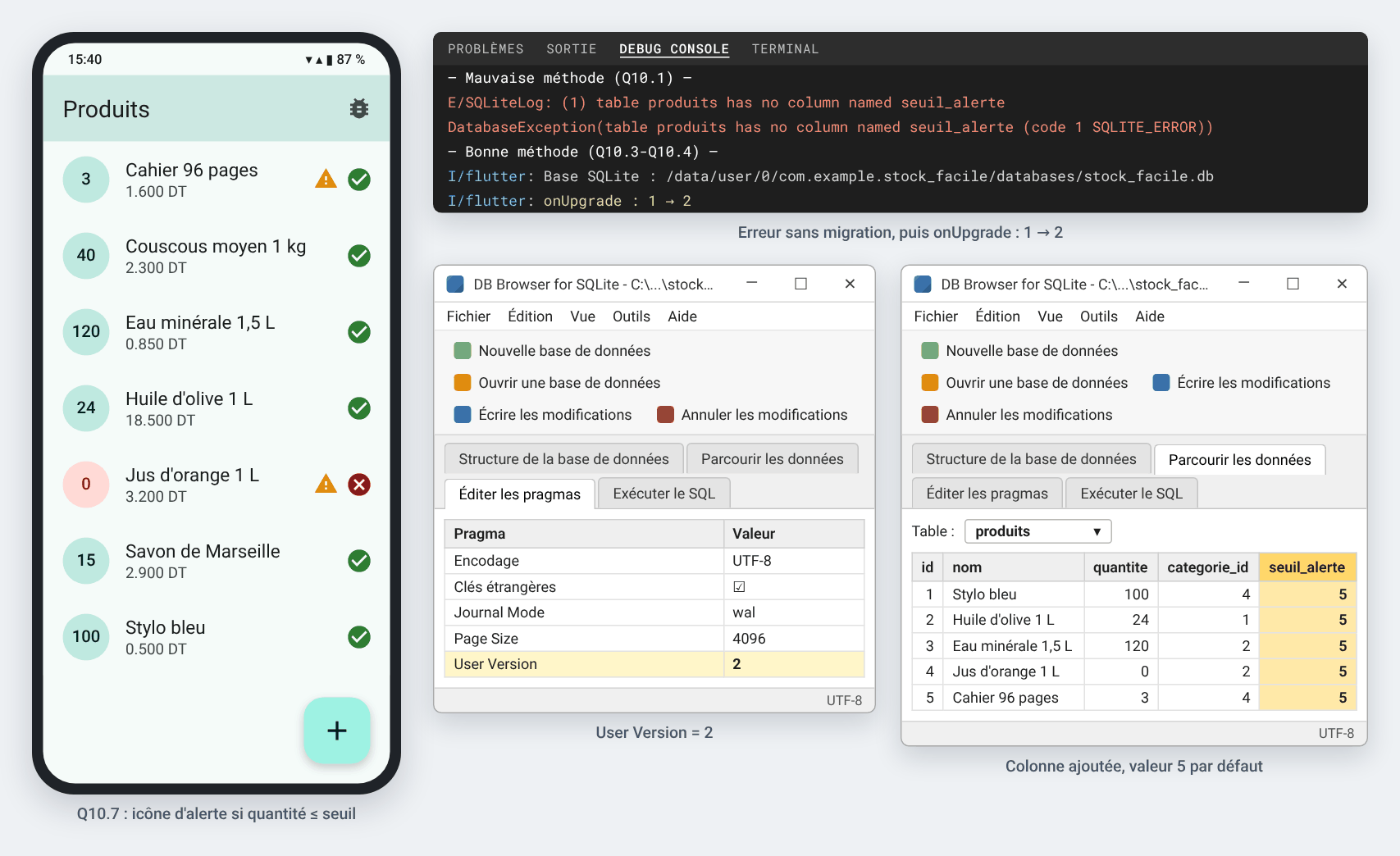
Task: Open the Outils menu in left DB Browser
Action: tap(631, 316)
